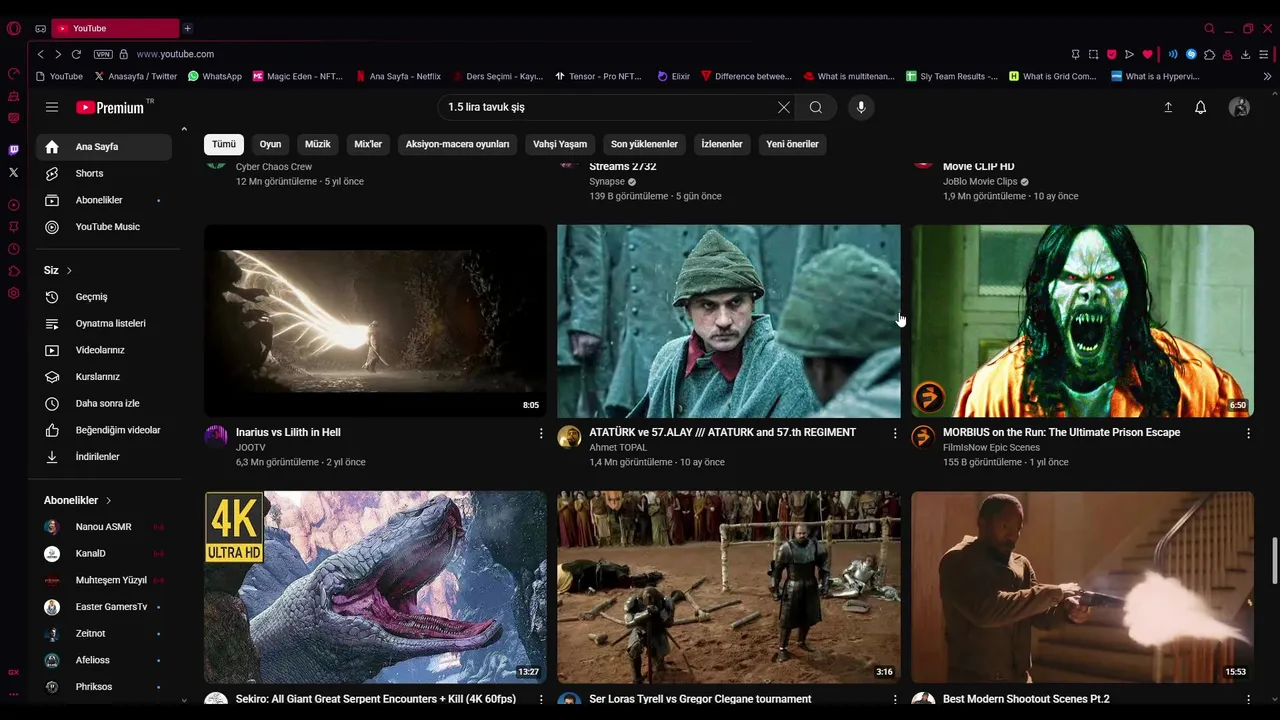Open İndirilenler in the sidebar
The image size is (1280, 720).
coord(104,457)
